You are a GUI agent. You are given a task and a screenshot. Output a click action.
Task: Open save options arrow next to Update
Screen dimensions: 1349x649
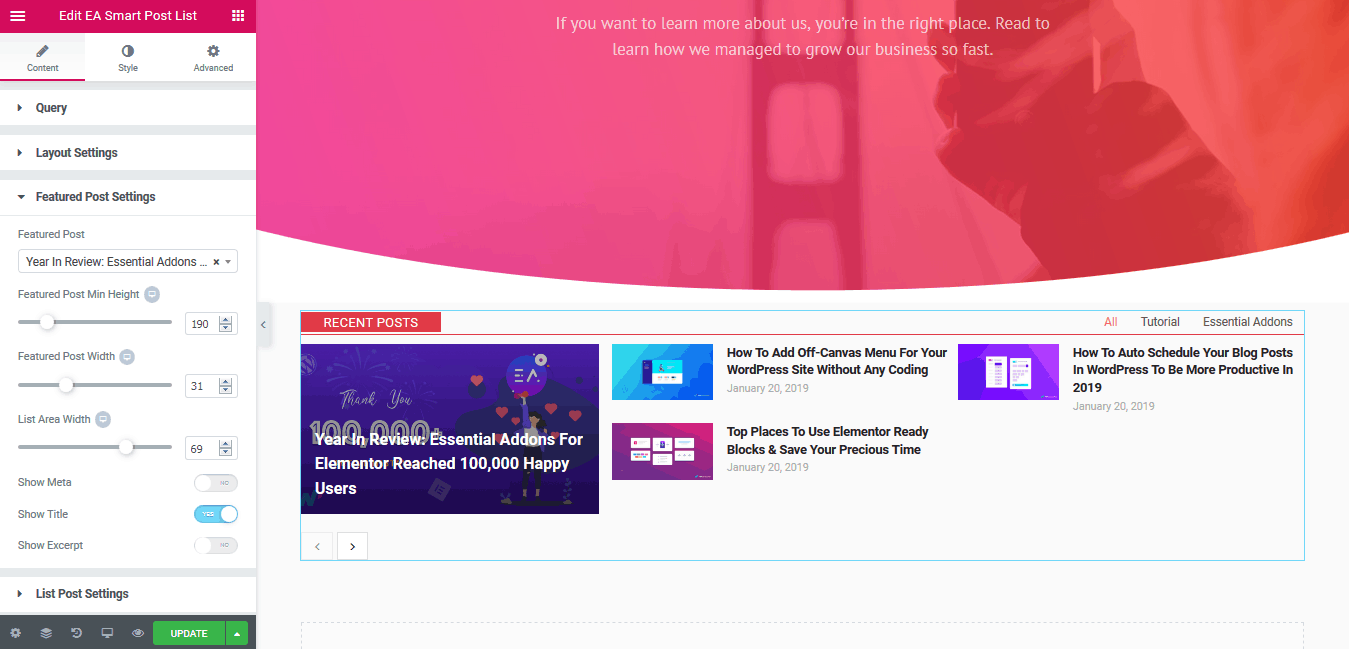pos(237,633)
